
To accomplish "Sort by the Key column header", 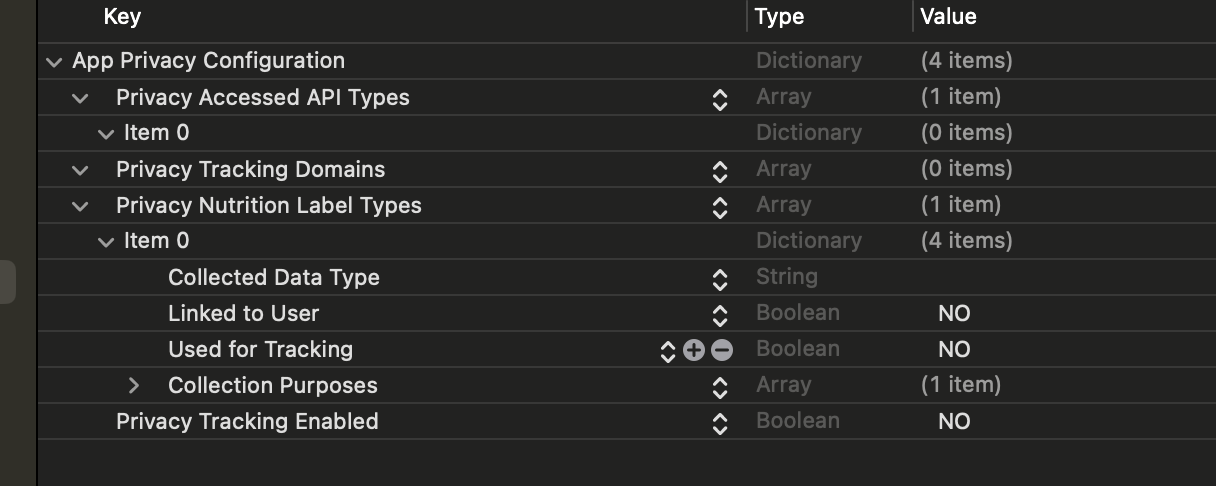I will 122,17.
